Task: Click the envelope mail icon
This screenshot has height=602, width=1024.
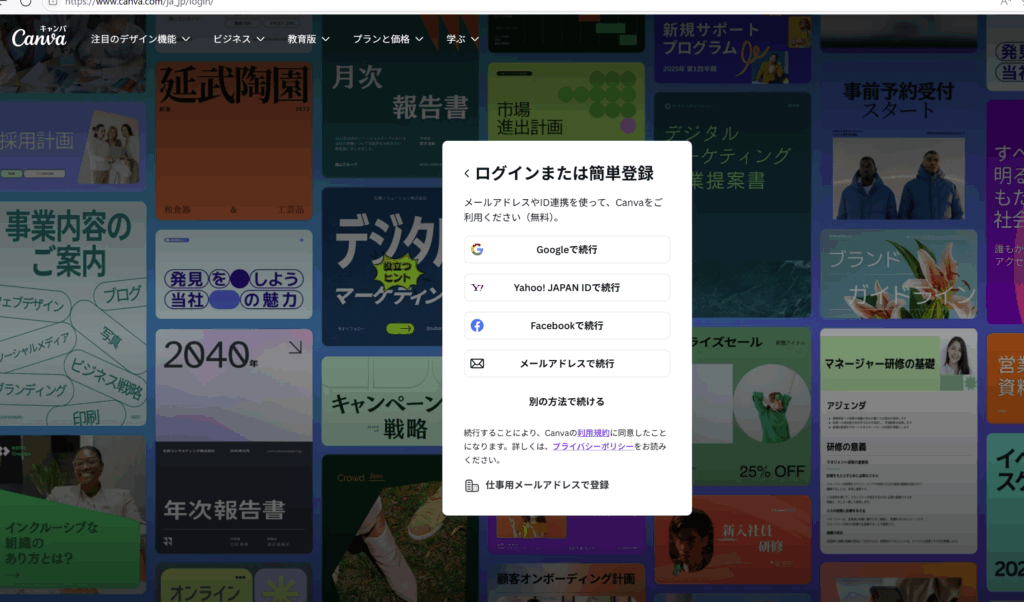Action: point(477,363)
